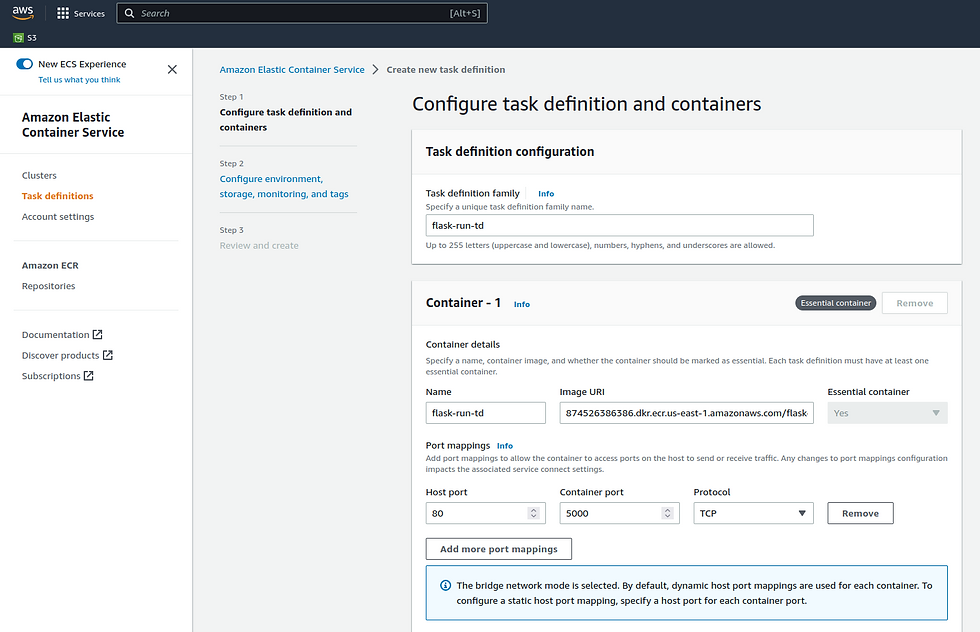This screenshot has width=980, height=632.
Task: Click the disabled Remove container button
Action: pyautogui.click(x=915, y=303)
